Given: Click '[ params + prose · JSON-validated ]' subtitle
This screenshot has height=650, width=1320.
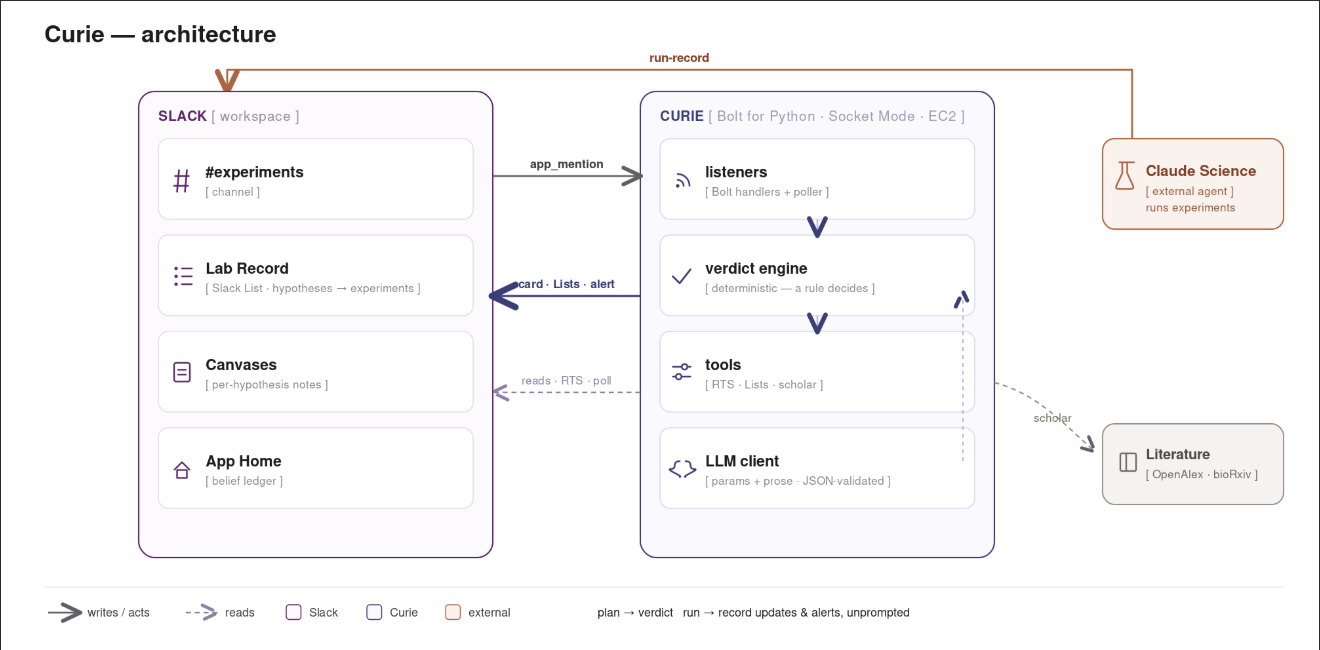Looking at the screenshot, I should click(x=798, y=481).
